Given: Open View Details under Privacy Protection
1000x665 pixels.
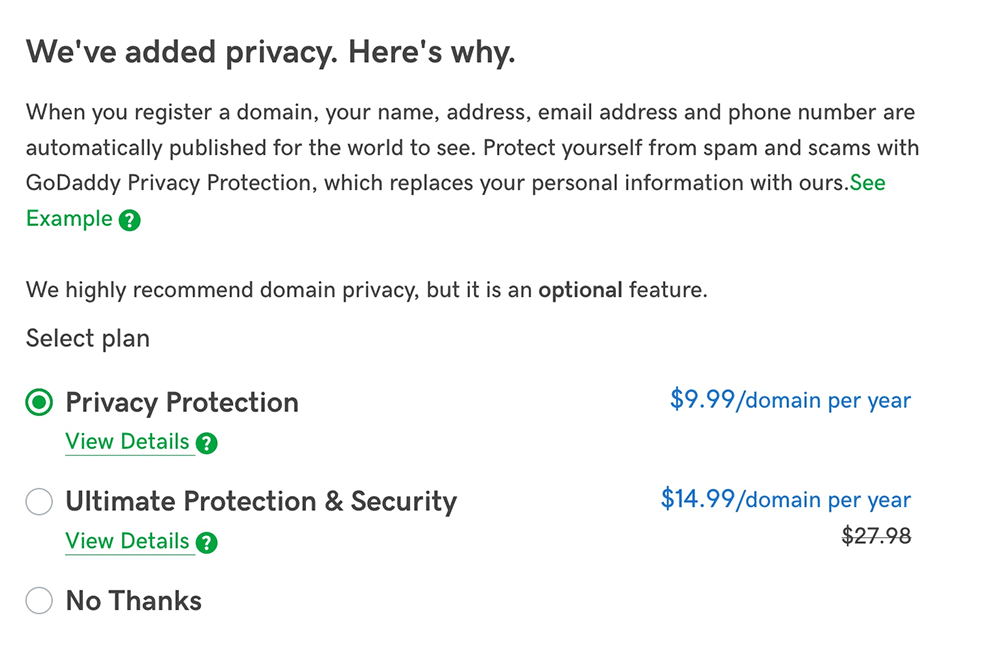Looking at the screenshot, I should pyautogui.click(x=127, y=442).
